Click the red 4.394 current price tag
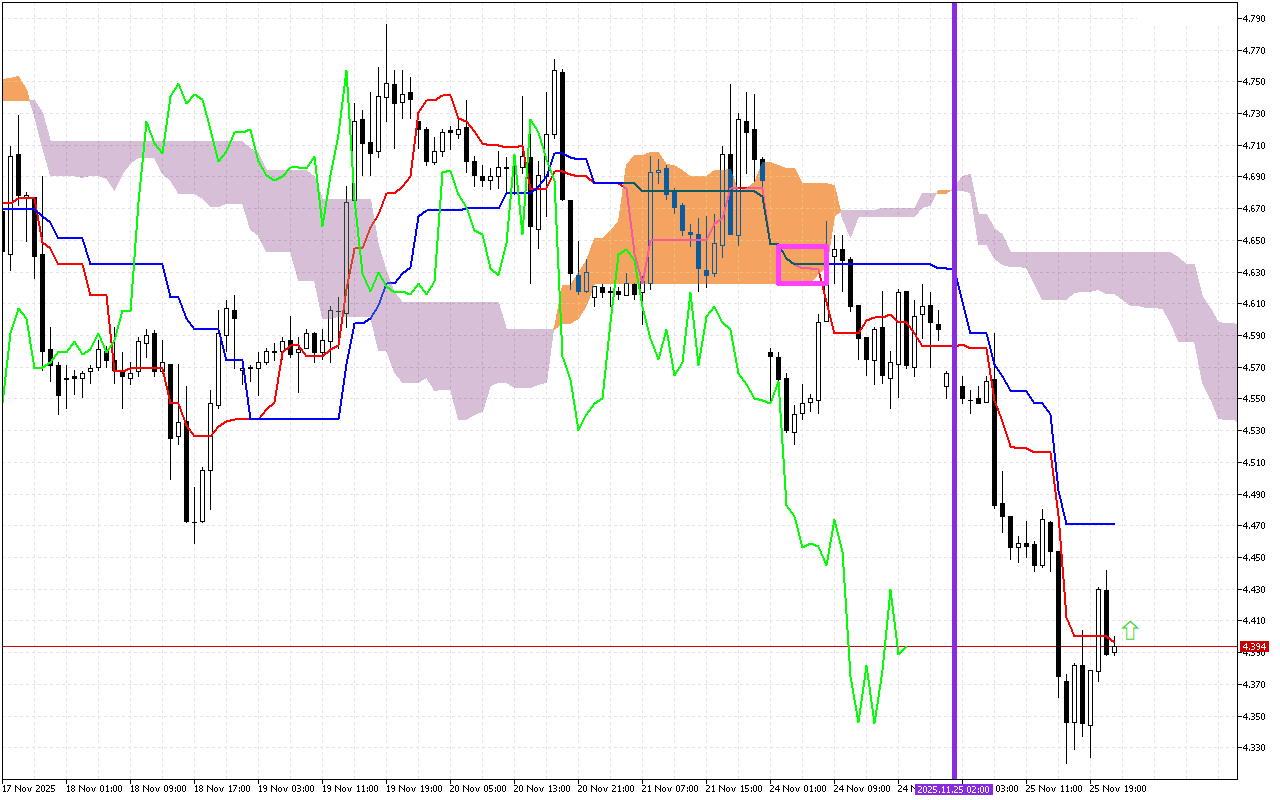 click(x=1254, y=647)
